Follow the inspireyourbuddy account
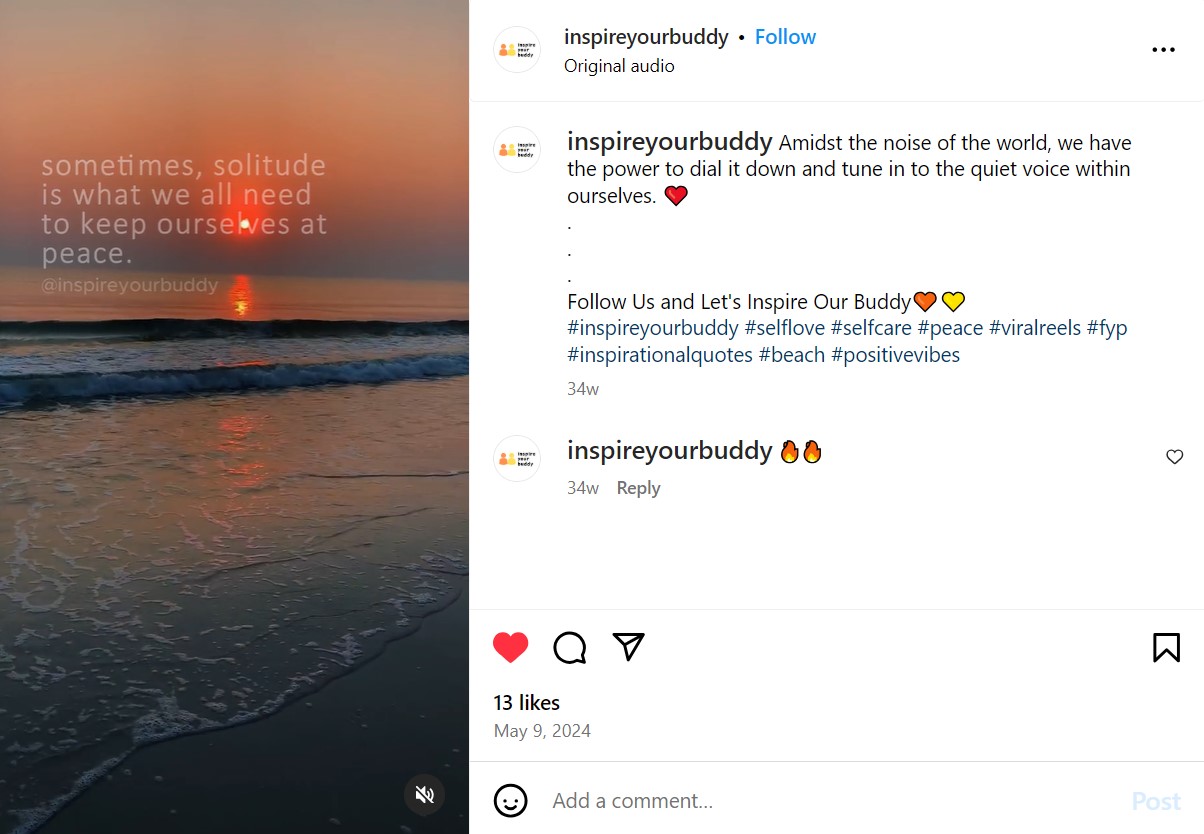 coord(785,37)
